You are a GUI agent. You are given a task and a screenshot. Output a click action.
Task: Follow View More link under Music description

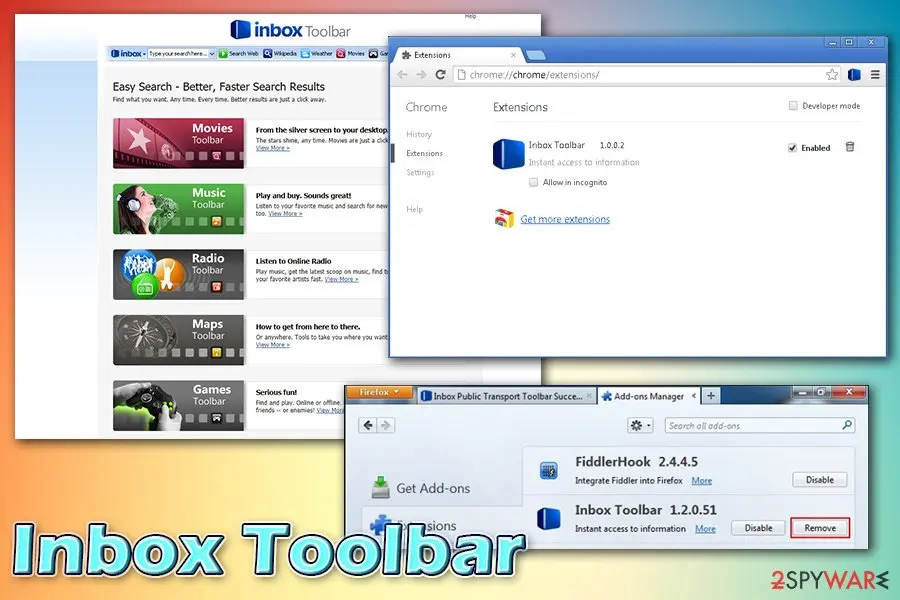[x=285, y=214]
